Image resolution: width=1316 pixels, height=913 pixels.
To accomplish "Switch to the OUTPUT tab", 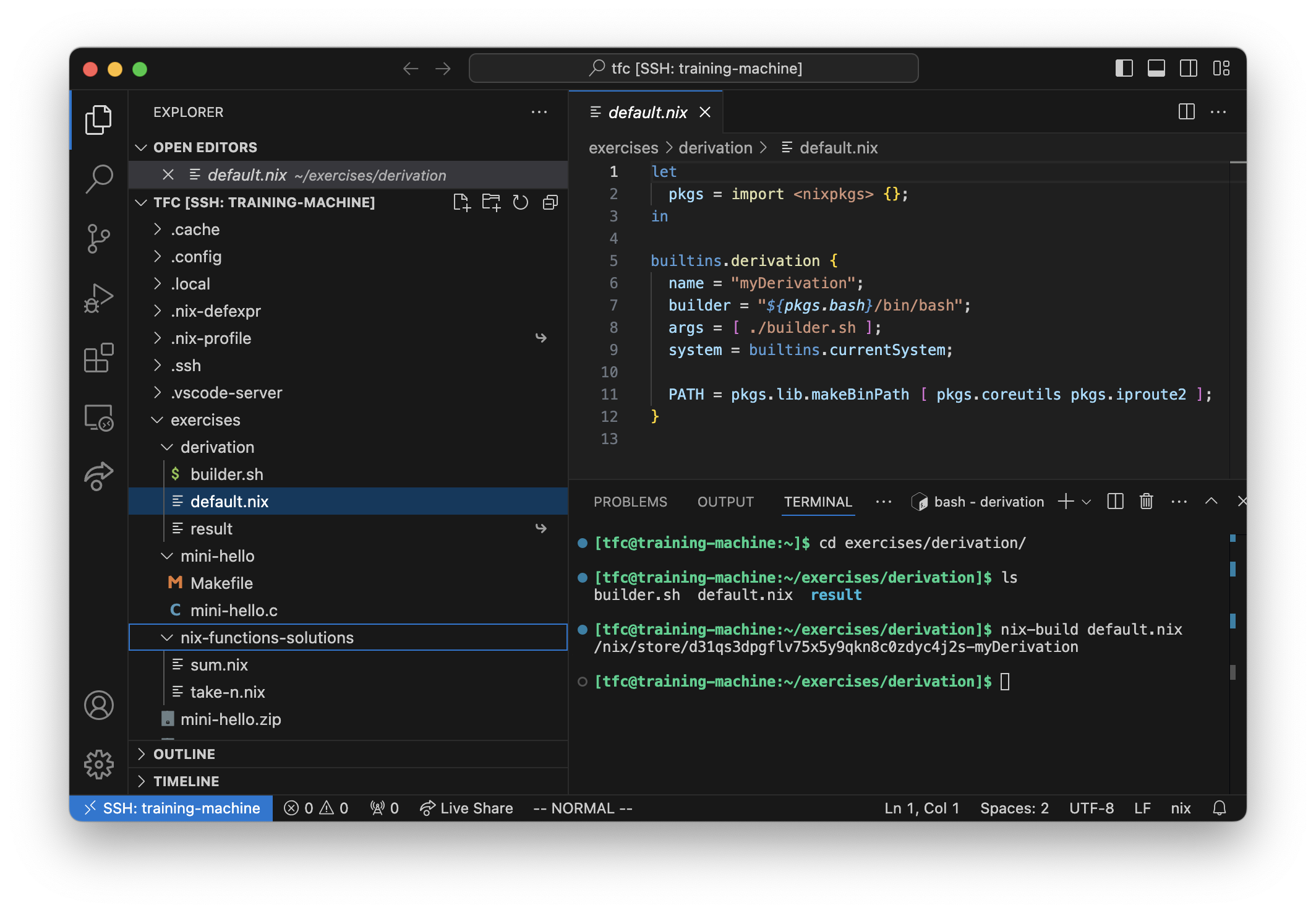I will pos(725,502).
